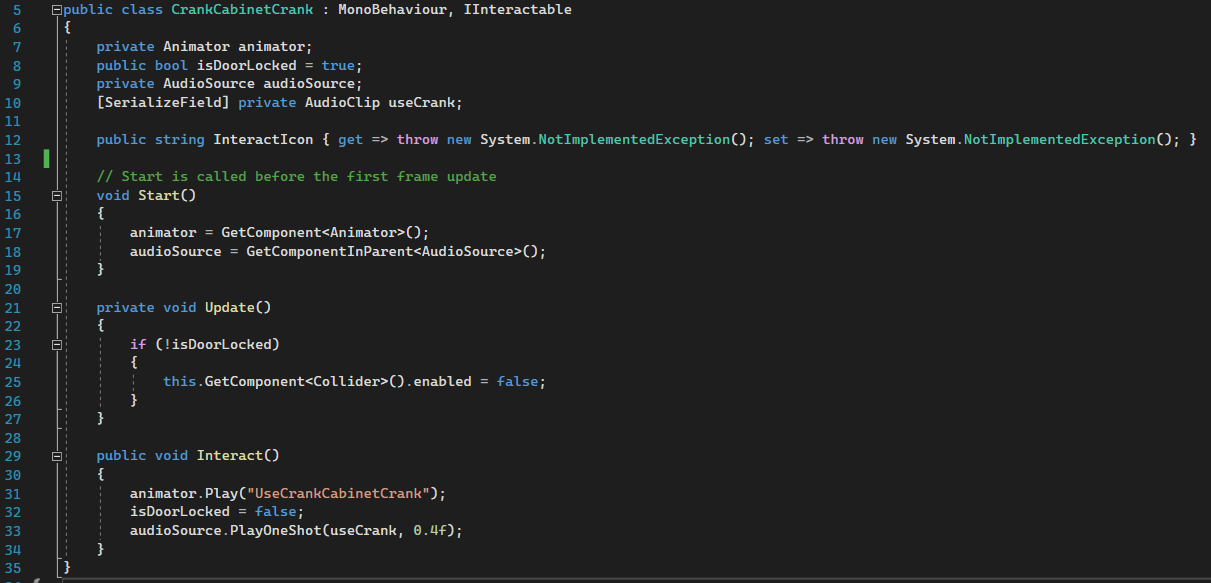Image resolution: width=1211 pixels, height=583 pixels.
Task: Click the Animator type on line 7
Action: click(196, 47)
